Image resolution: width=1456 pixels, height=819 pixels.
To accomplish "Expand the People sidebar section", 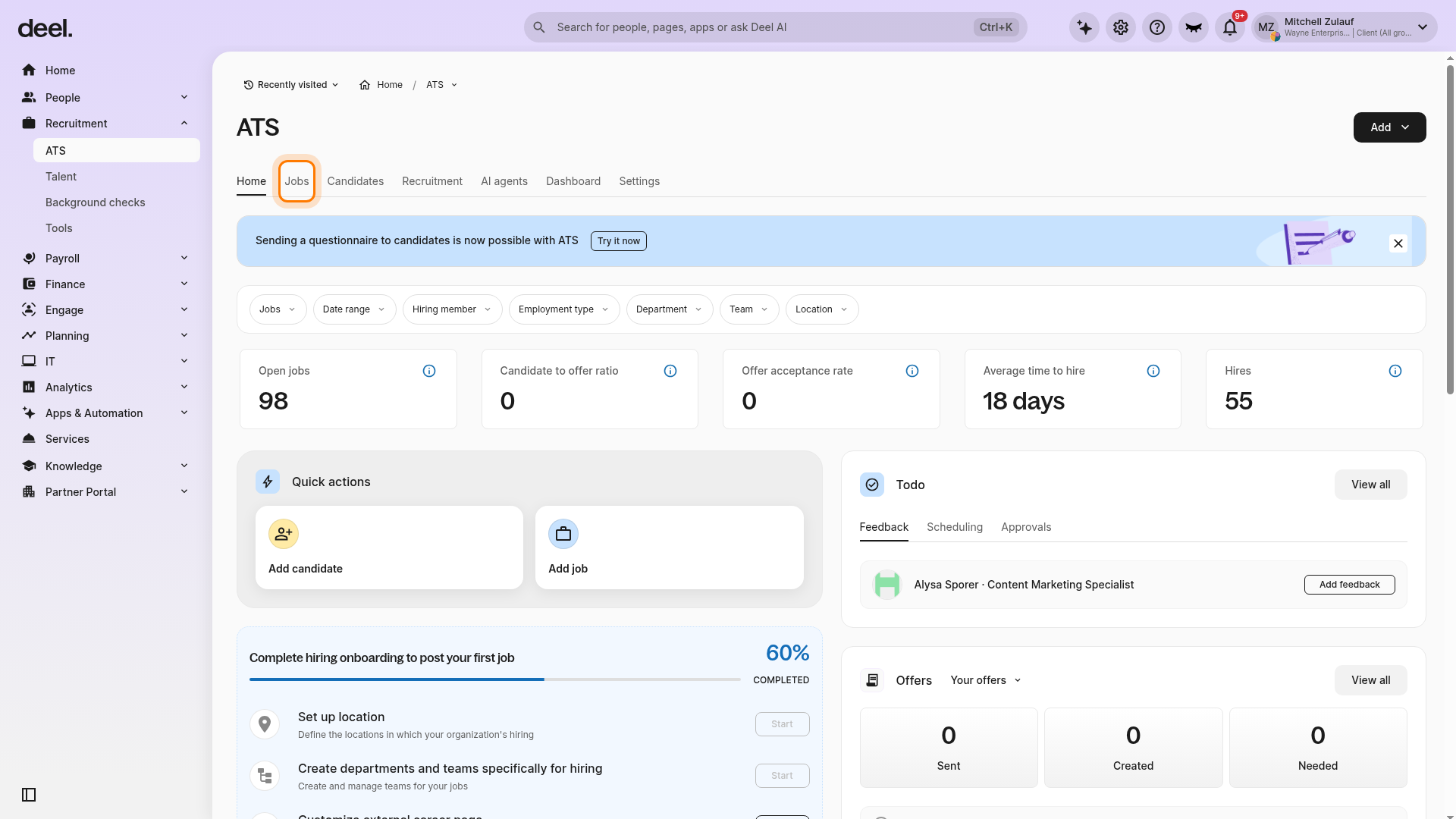I will pyautogui.click(x=184, y=98).
